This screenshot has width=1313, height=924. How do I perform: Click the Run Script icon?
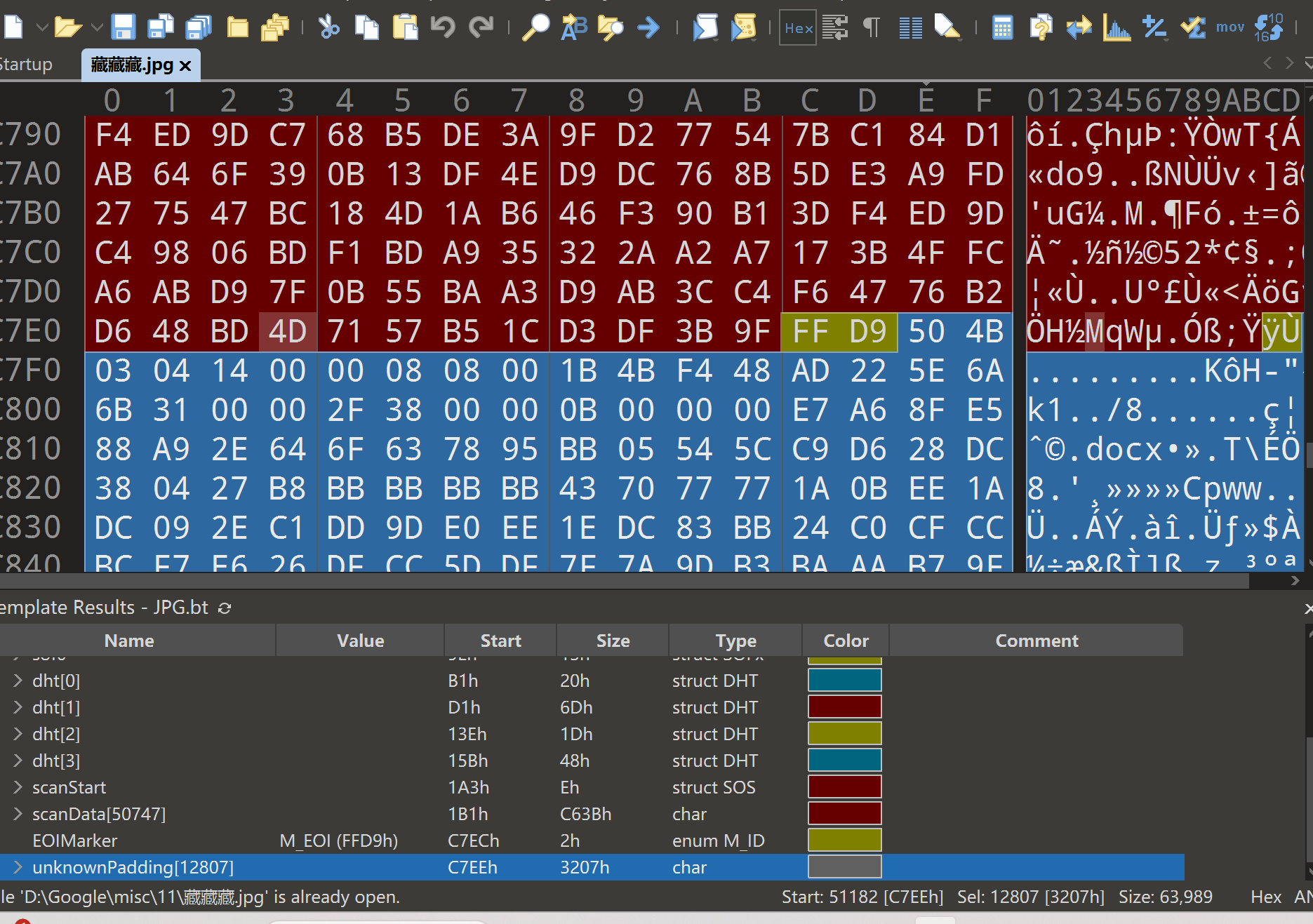[705, 27]
